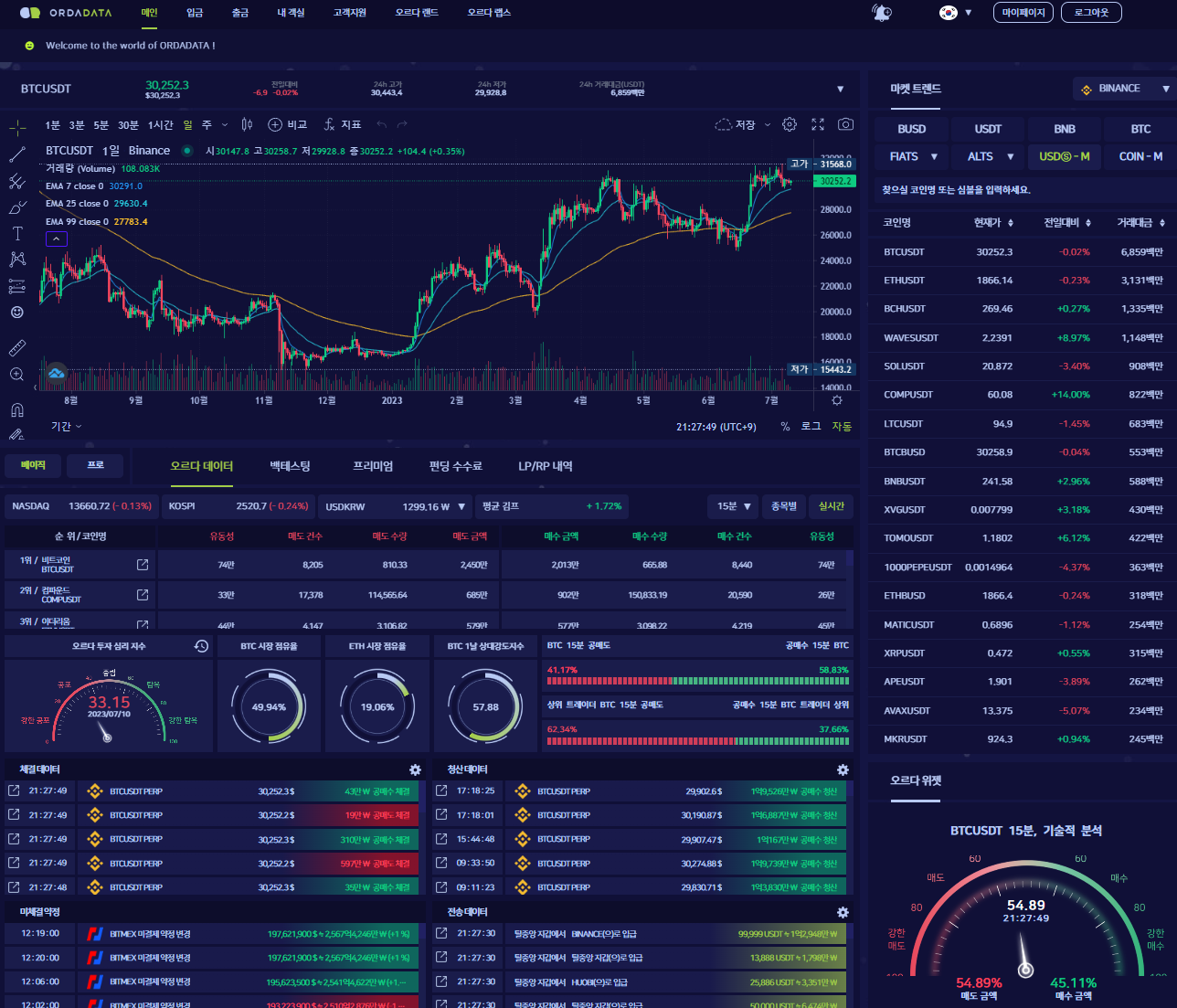
Task: Open the 입금 menu
Action: click(x=195, y=13)
